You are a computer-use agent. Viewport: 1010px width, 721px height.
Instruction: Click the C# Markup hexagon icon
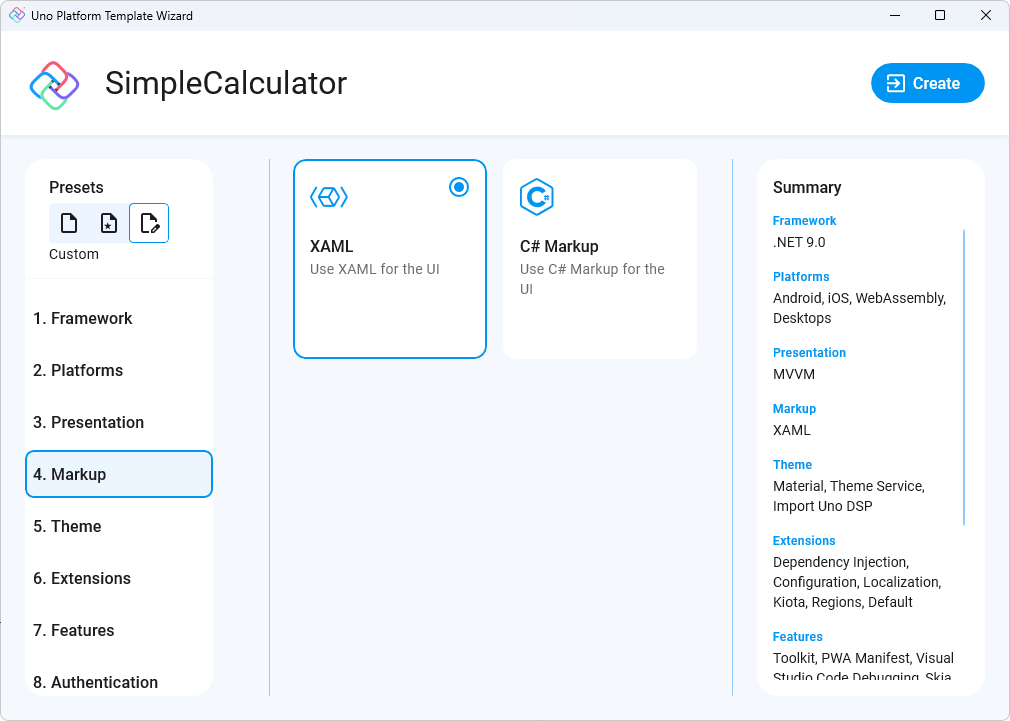[x=537, y=196]
